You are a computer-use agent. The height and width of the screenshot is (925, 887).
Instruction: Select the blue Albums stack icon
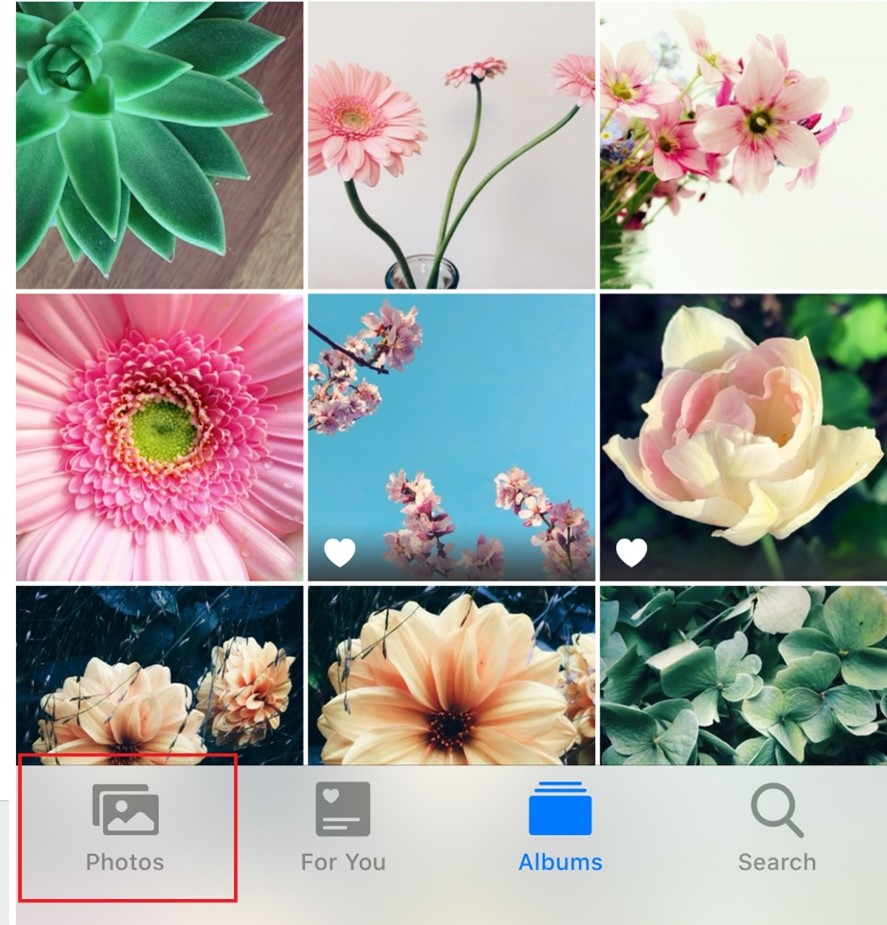pos(560,808)
